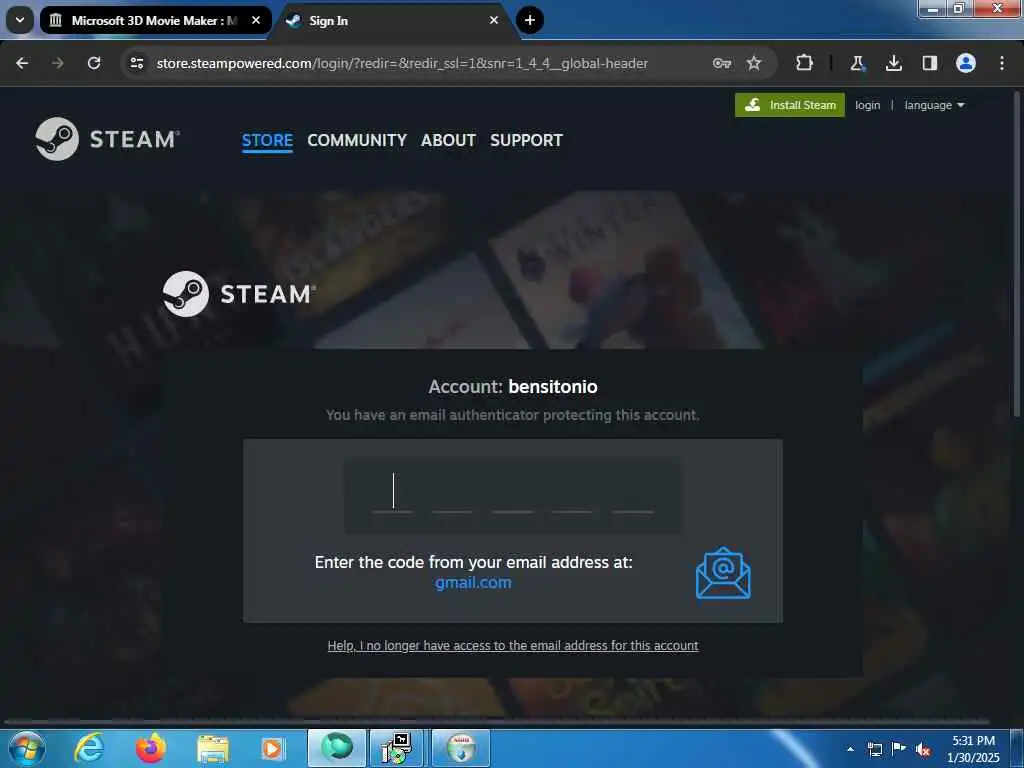The image size is (1024, 768).
Task: Click the no longer have access help link
Action: [513, 646]
